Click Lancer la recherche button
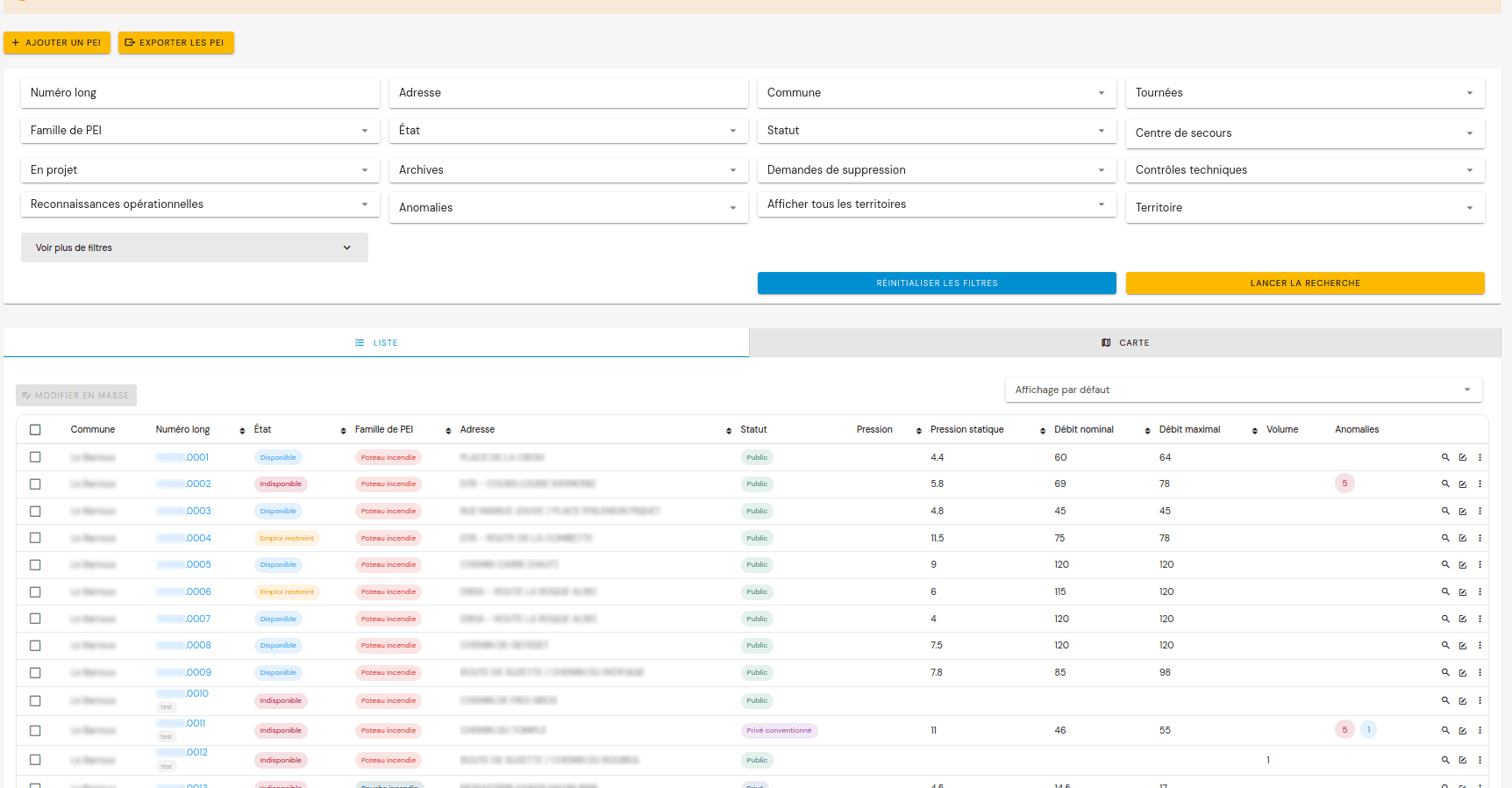The width and height of the screenshot is (1512, 788). 1304,283
